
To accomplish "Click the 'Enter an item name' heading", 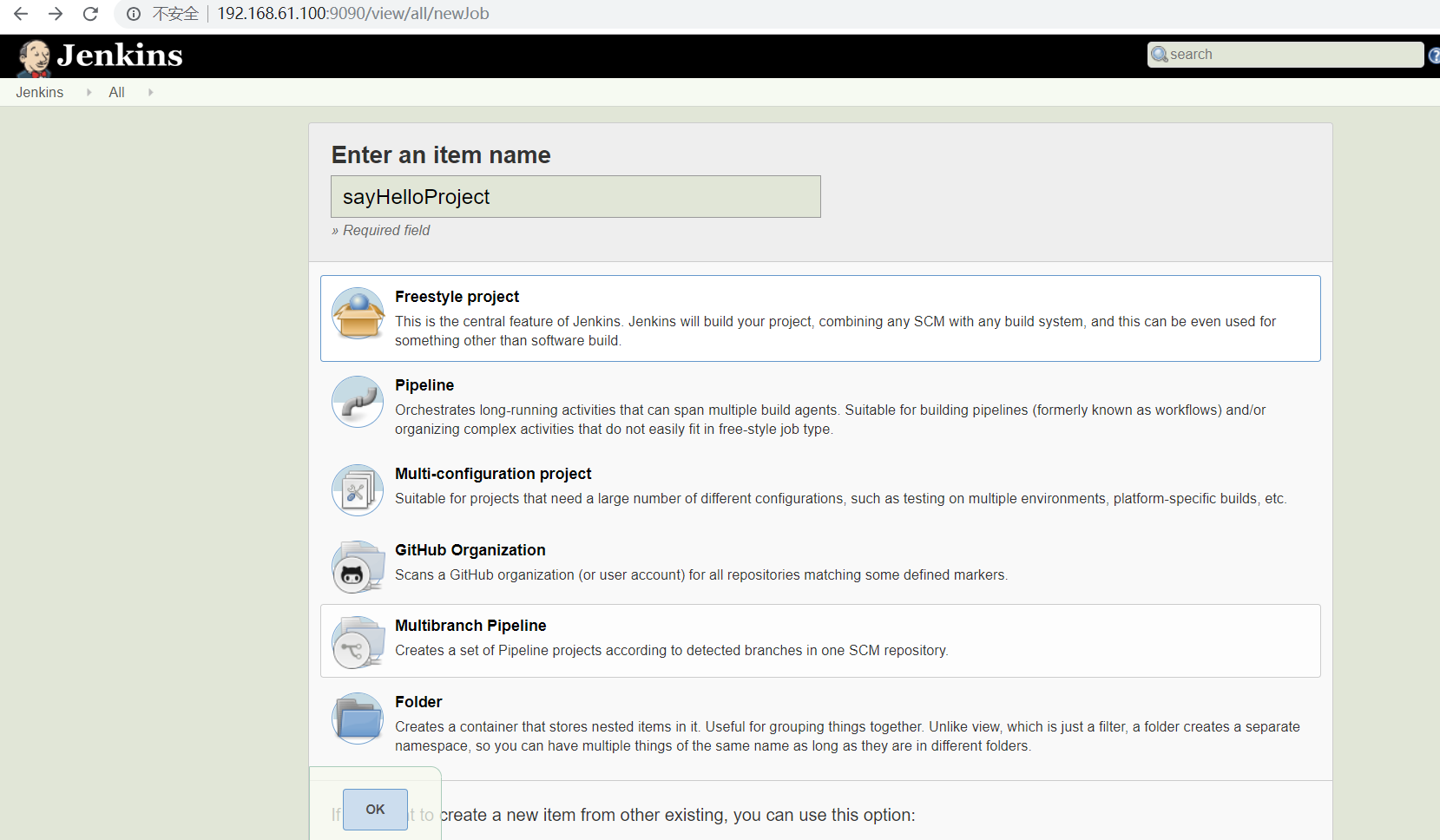I will (x=441, y=154).
